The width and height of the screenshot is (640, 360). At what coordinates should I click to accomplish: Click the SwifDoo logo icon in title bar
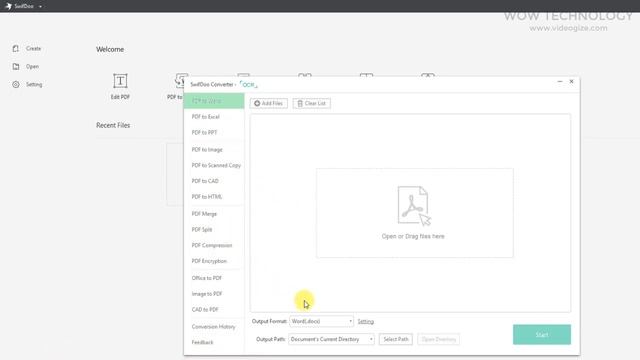point(8,6)
